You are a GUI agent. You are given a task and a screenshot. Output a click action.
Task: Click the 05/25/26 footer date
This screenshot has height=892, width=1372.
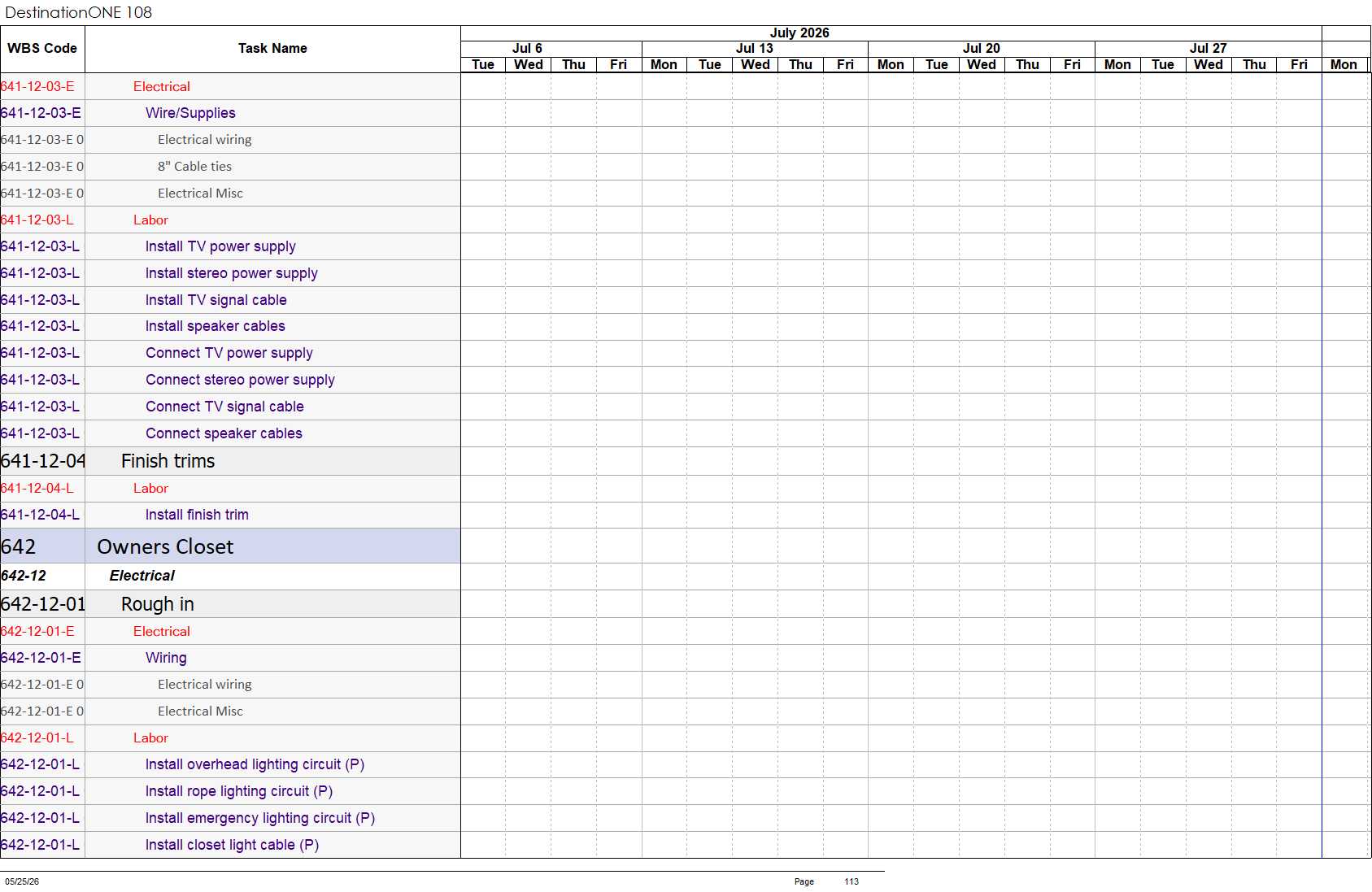pyautogui.click(x=22, y=881)
